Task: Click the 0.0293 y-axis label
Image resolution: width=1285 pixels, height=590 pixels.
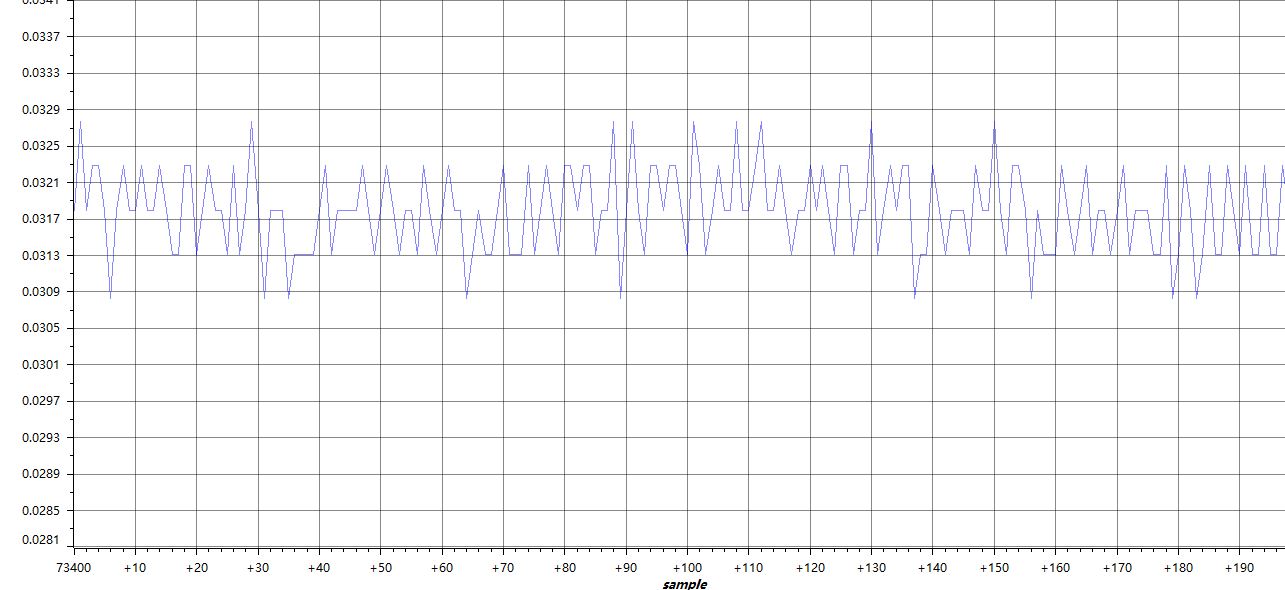Action: pyautogui.click(x=42, y=438)
